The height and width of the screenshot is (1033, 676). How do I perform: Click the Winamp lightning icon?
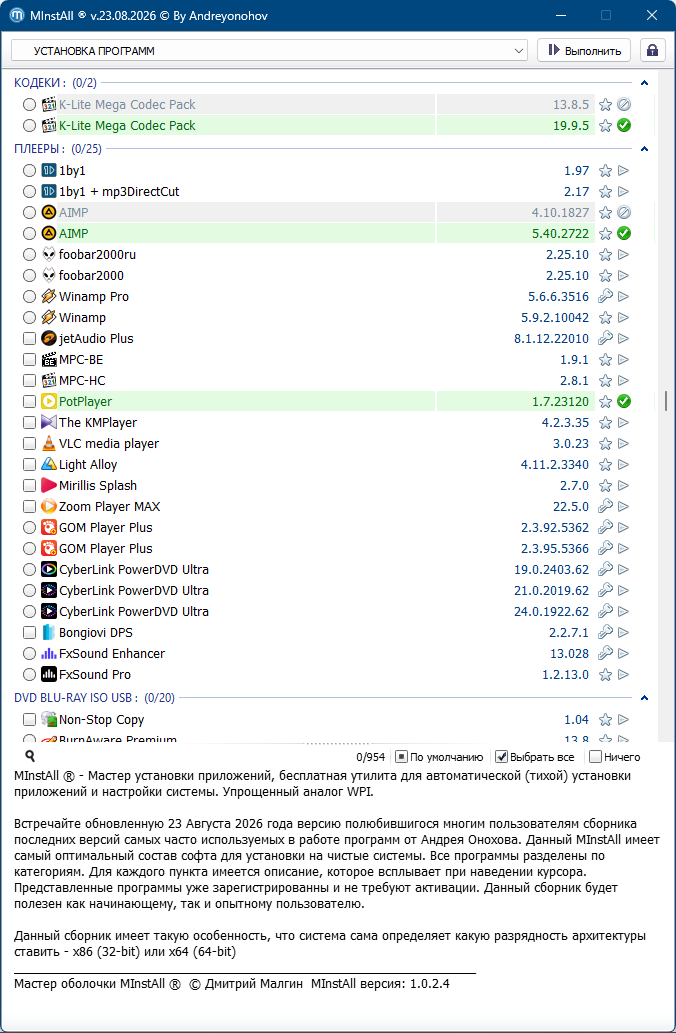[x=49, y=318]
